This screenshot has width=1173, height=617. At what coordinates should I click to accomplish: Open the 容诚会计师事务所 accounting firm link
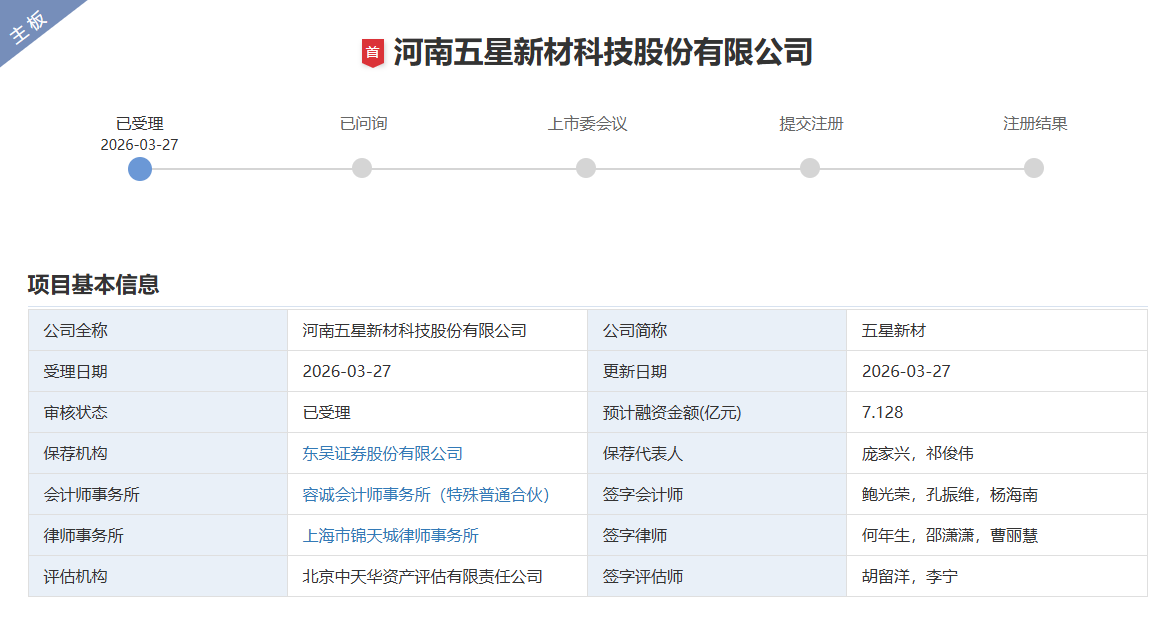pyautogui.click(x=427, y=495)
